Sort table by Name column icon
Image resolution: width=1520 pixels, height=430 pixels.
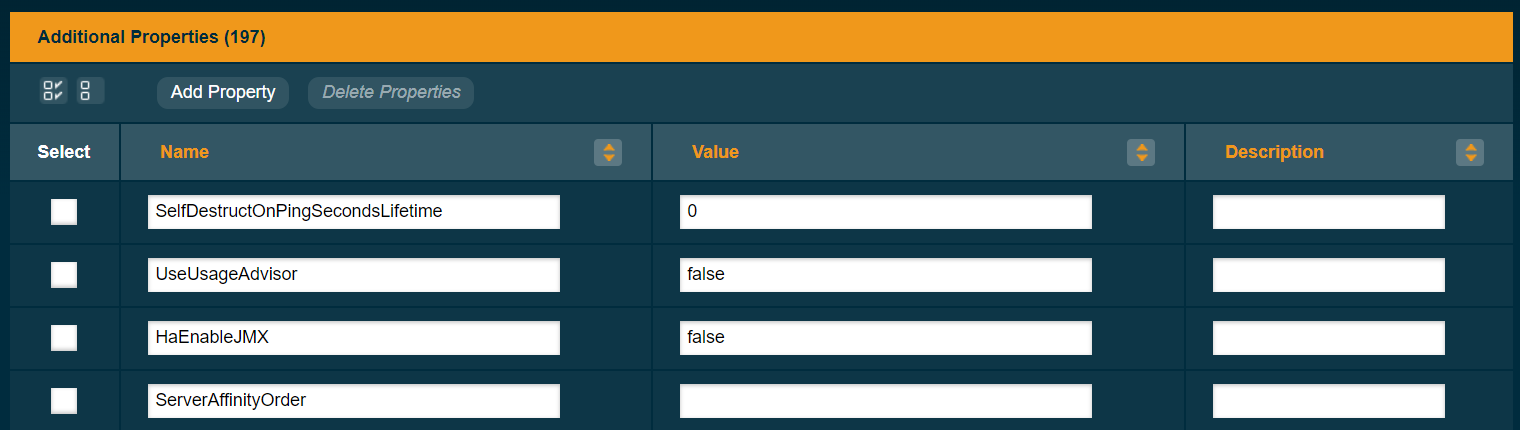click(607, 152)
